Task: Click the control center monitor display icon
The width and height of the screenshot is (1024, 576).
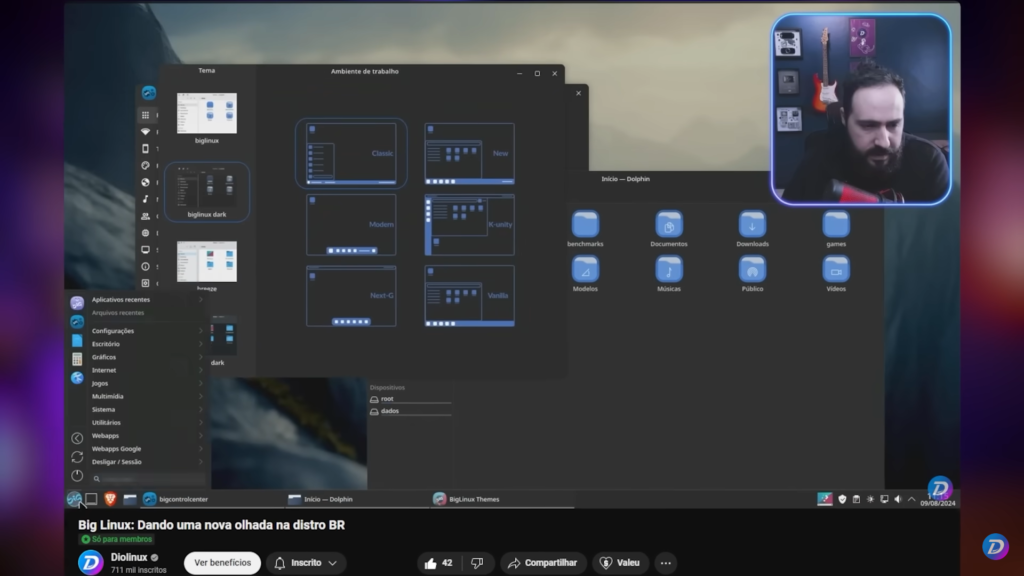Action: [146, 249]
